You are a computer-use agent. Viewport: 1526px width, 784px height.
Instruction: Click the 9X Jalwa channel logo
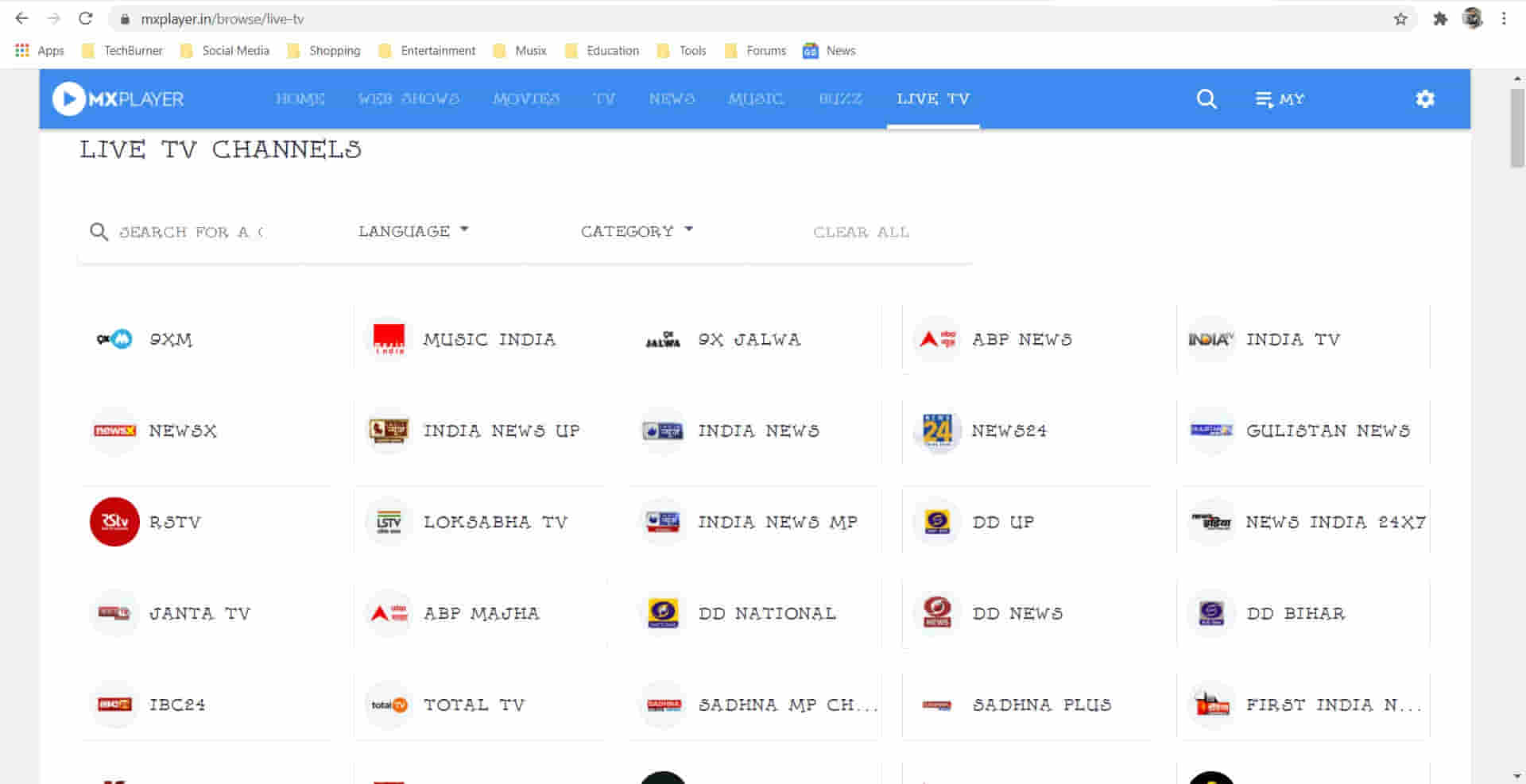click(663, 339)
